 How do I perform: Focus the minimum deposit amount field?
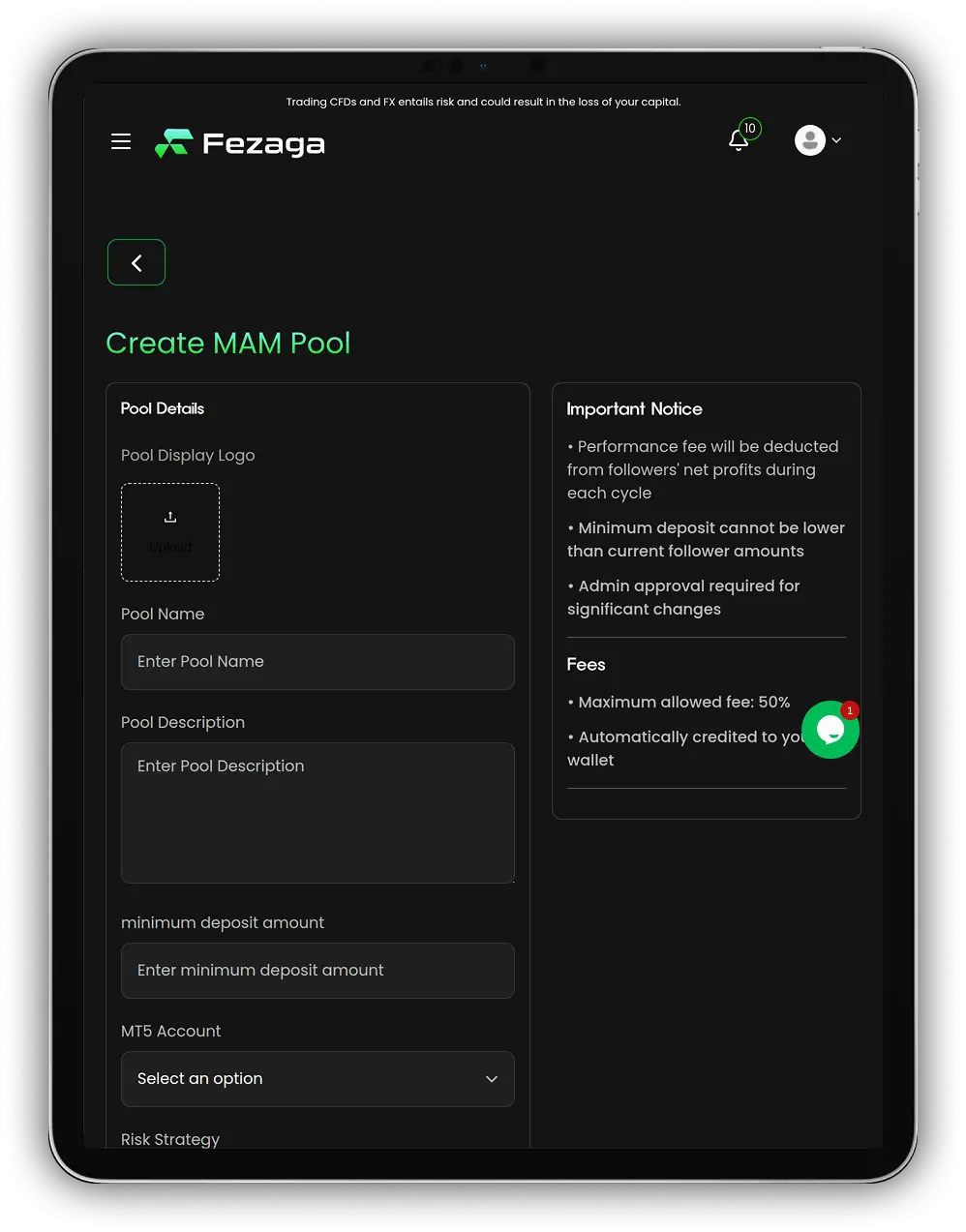[x=317, y=971]
